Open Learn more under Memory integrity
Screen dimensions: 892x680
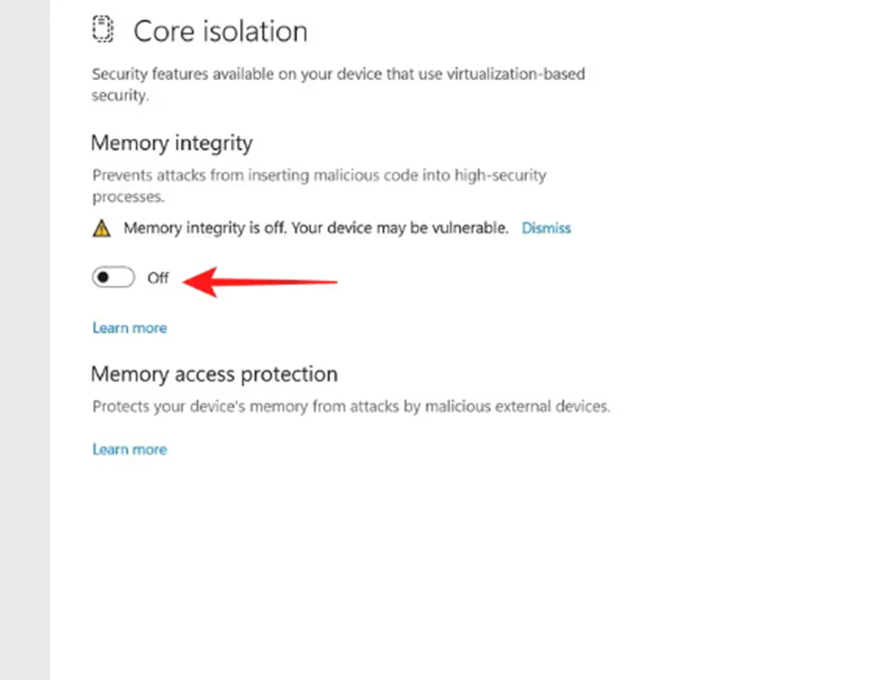[130, 328]
